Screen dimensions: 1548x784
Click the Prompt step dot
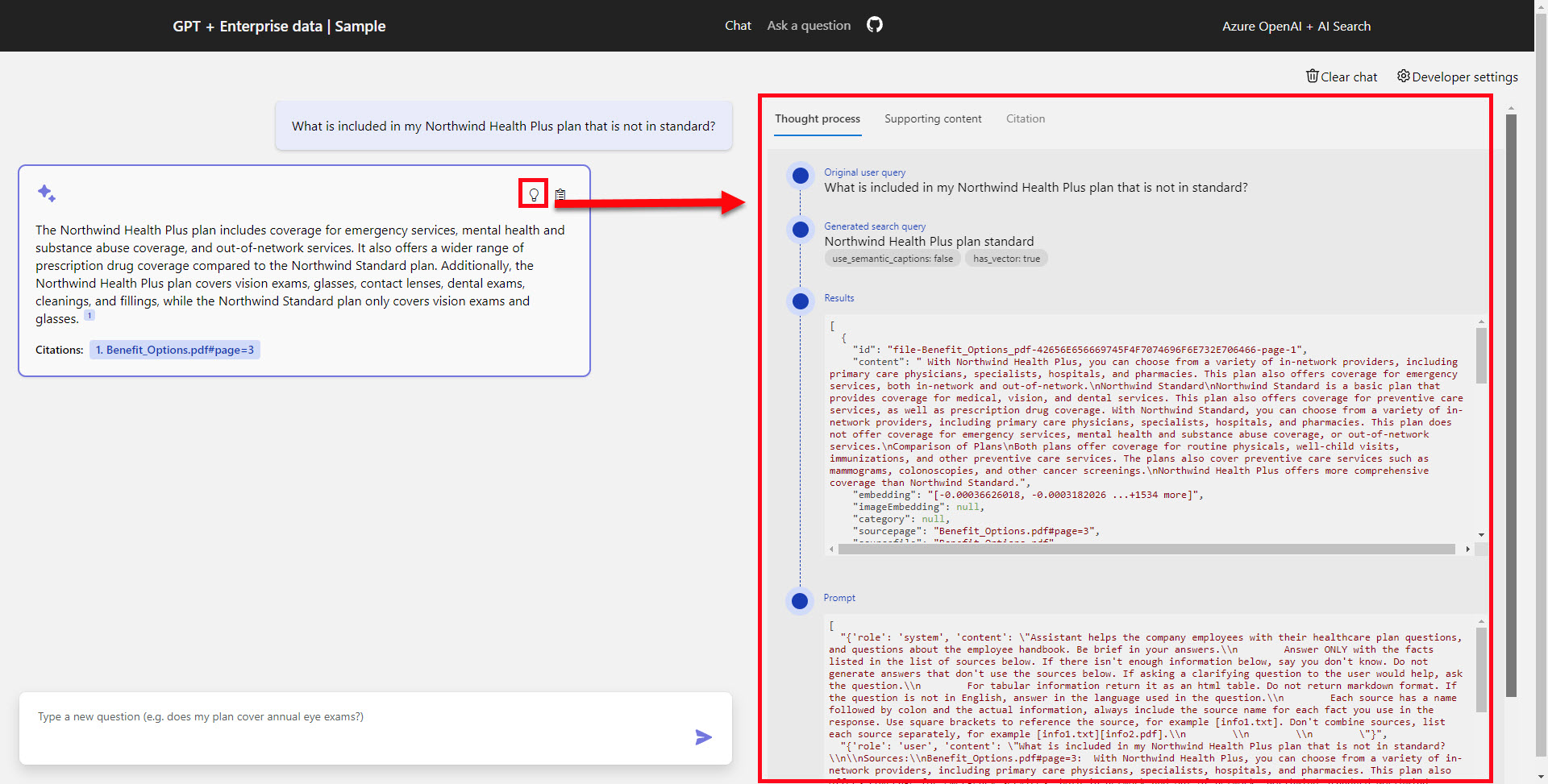click(800, 601)
